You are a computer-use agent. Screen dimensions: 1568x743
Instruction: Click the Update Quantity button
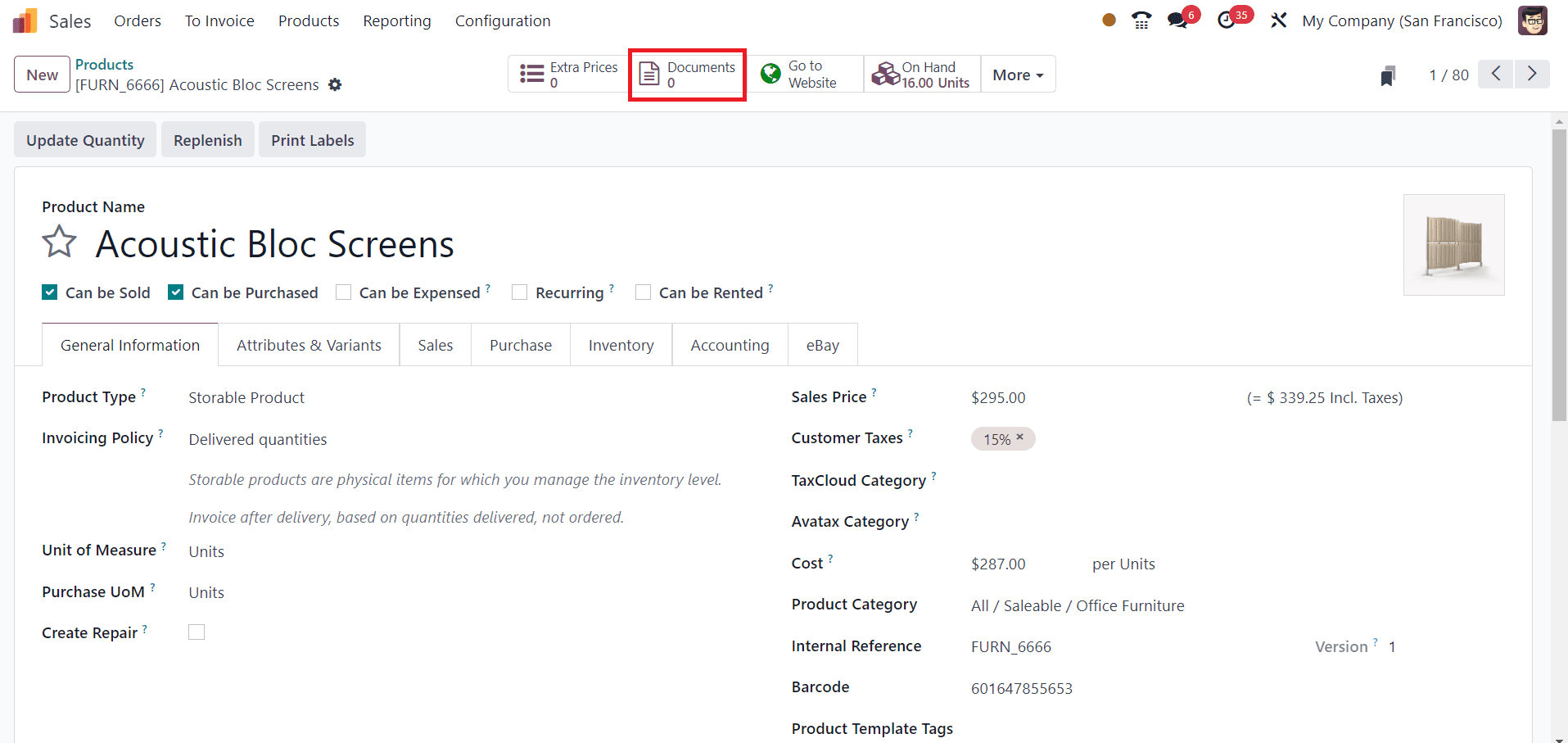[x=85, y=140]
